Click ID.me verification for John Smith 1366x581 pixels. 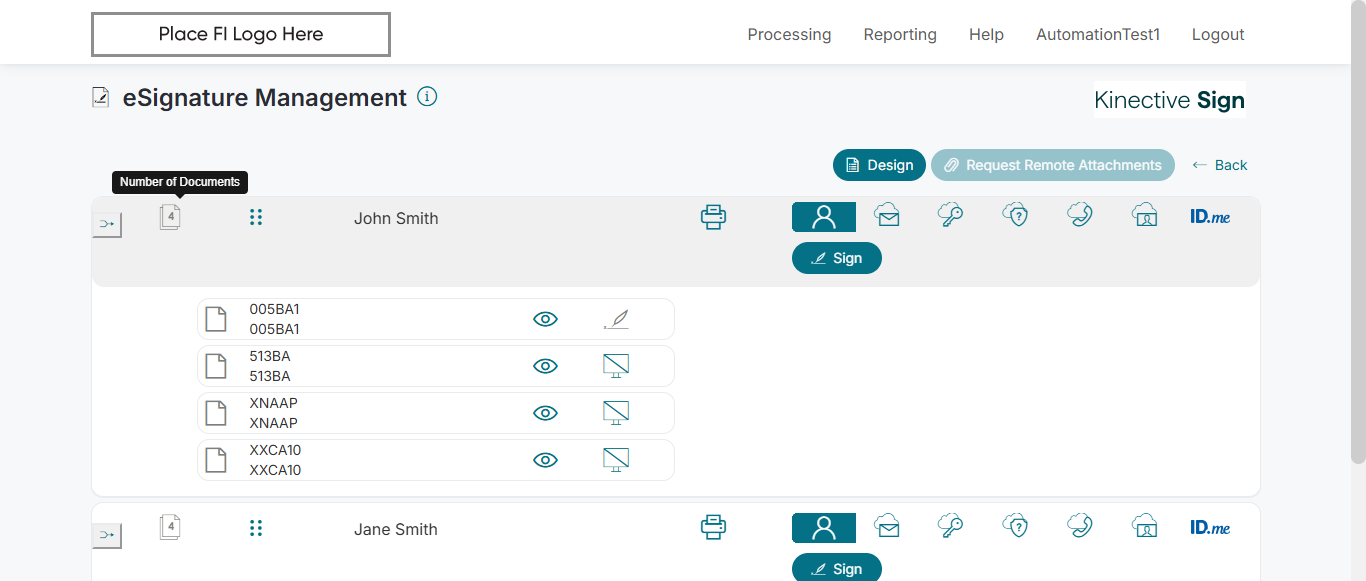pos(1210,216)
